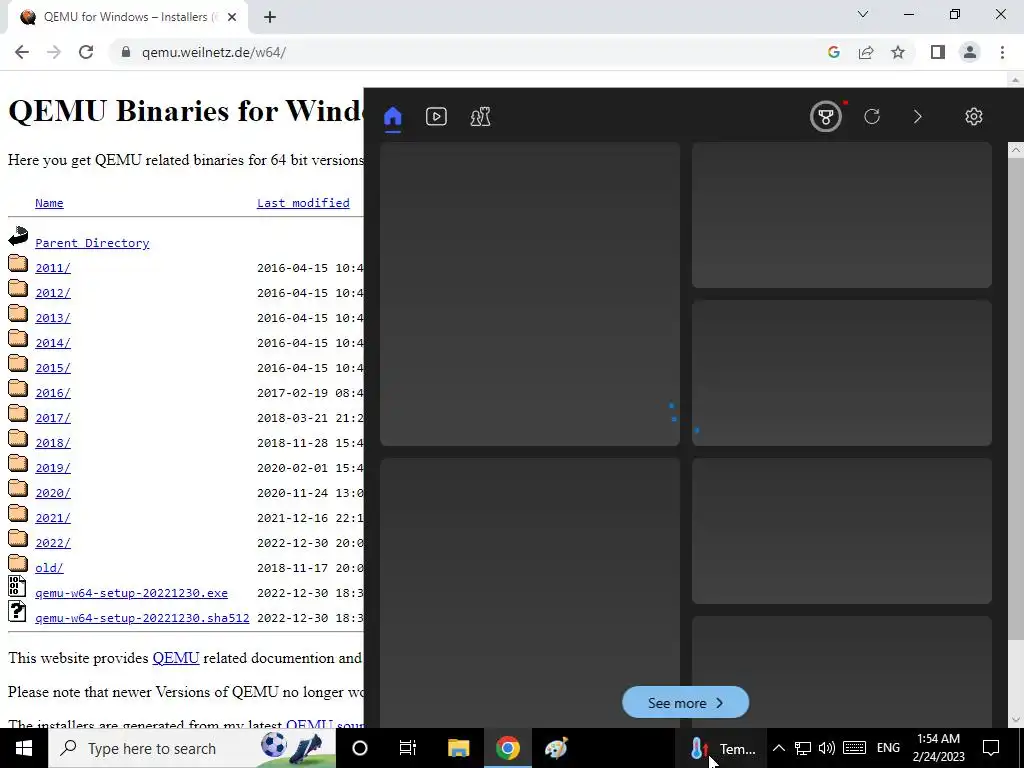Toggle Chrome side panel

click(x=938, y=52)
